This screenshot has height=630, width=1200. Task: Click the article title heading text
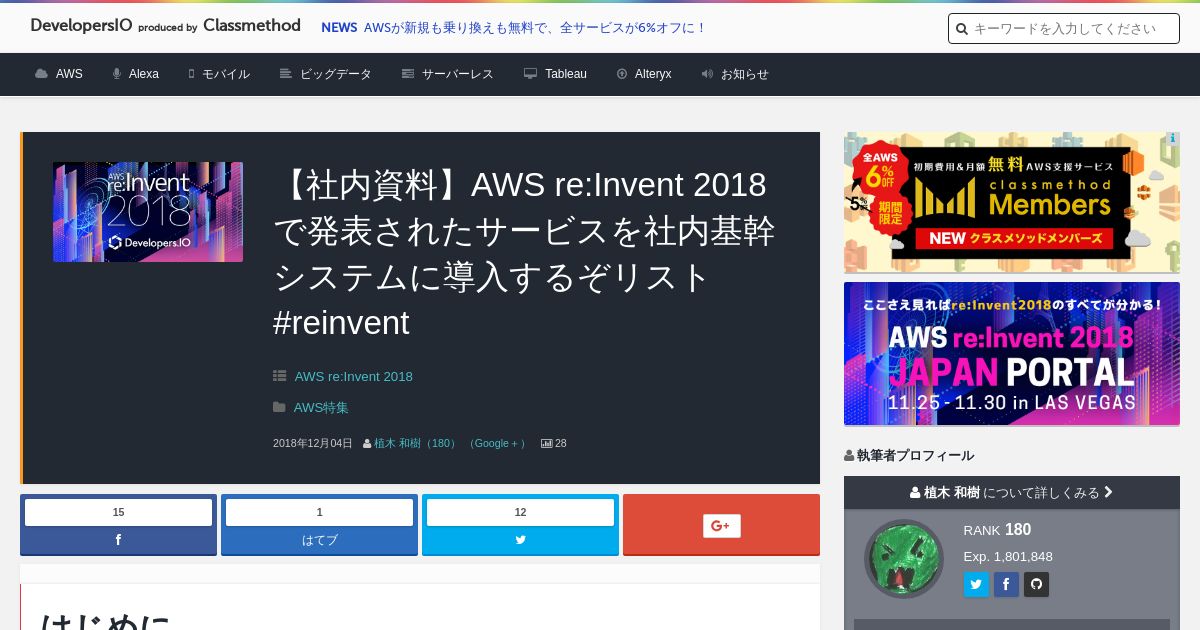coord(525,254)
